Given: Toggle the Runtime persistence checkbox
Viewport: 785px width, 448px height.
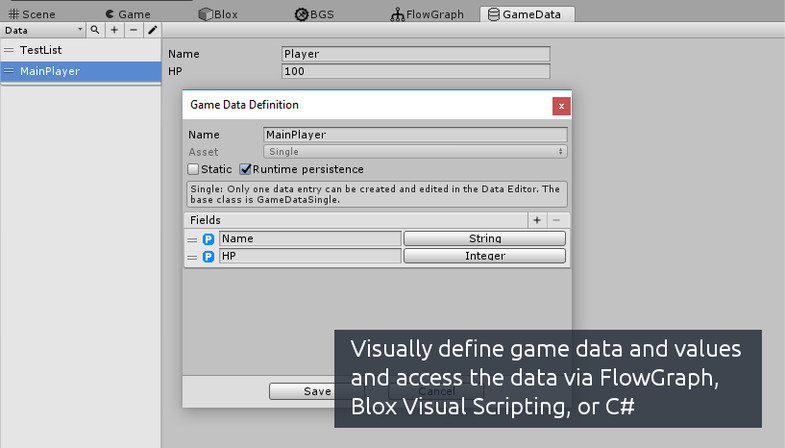Looking at the screenshot, I should pos(245,169).
